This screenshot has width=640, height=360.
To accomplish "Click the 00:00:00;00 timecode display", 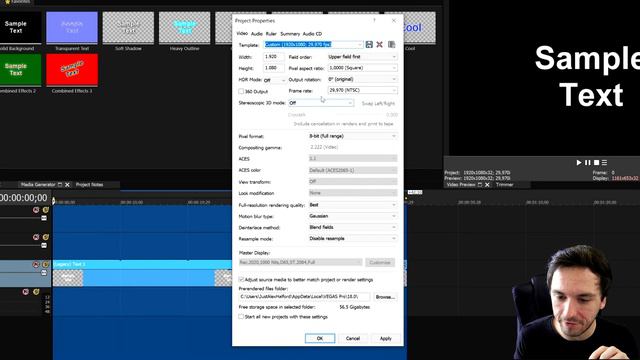I will click(24, 198).
